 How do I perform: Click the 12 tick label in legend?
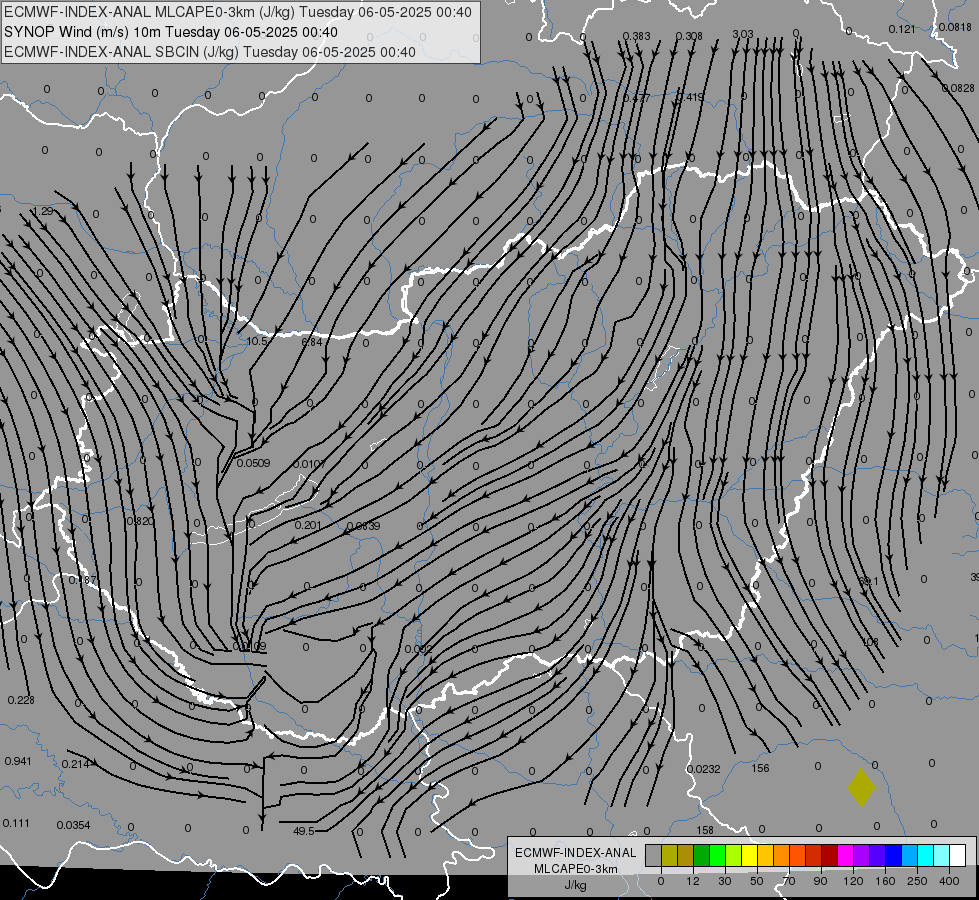693,881
